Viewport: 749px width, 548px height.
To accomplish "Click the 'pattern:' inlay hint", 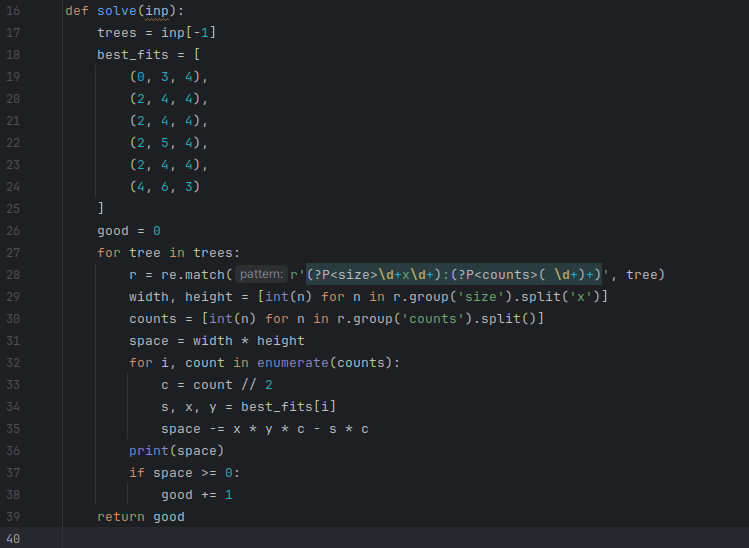I will (261, 274).
